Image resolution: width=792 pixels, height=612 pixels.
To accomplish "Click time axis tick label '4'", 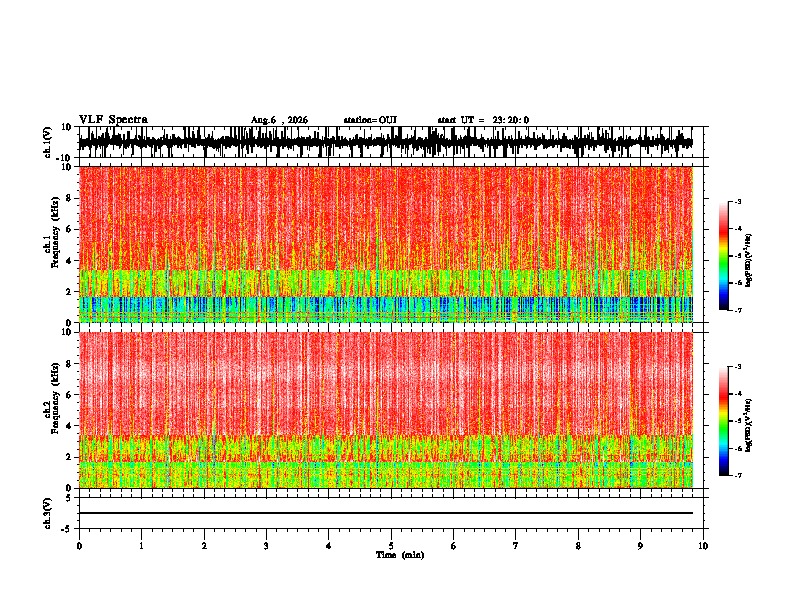I will [x=329, y=546].
